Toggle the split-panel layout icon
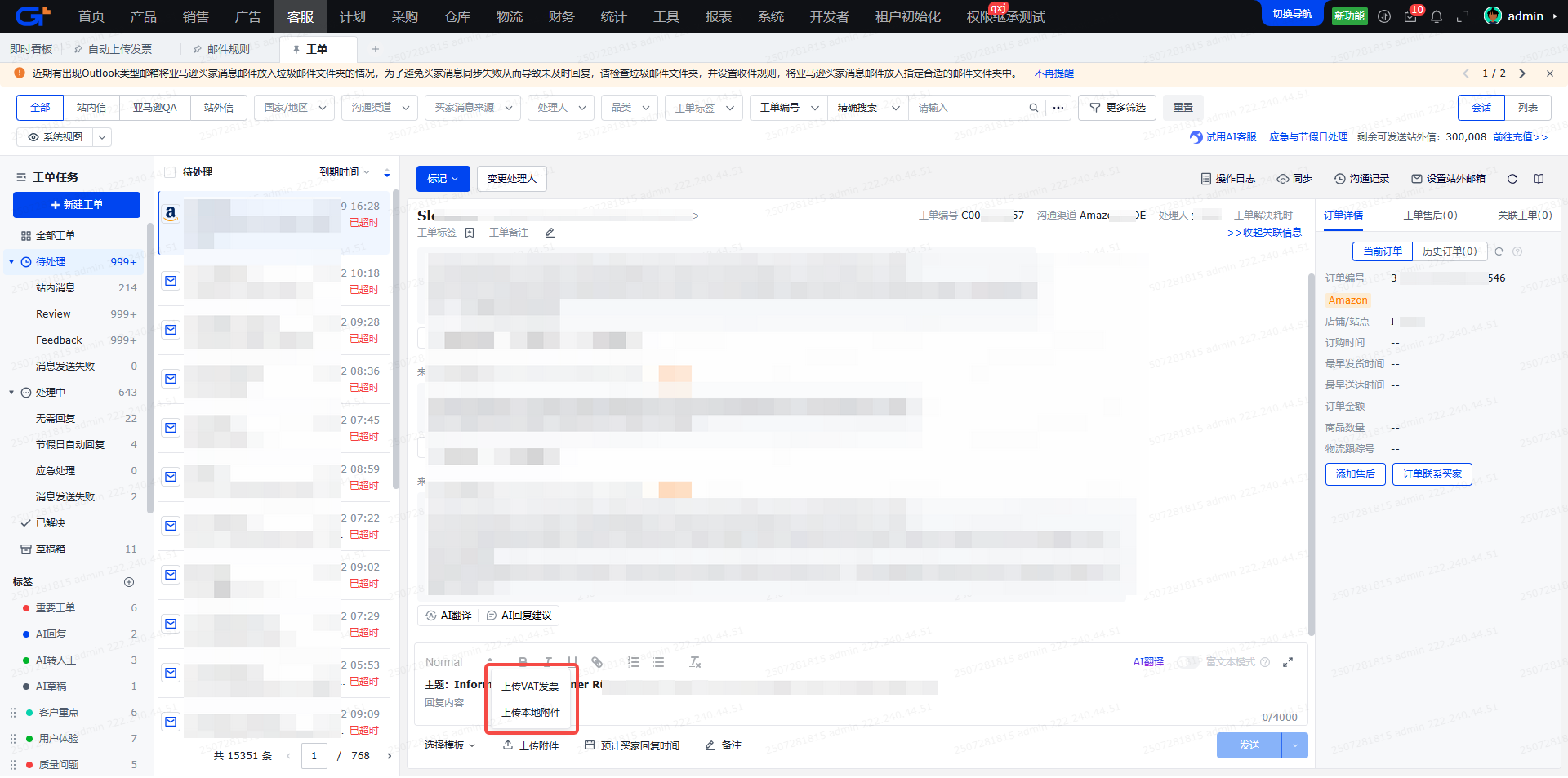The width and height of the screenshot is (1568, 778). click(x=1539, y=179)
